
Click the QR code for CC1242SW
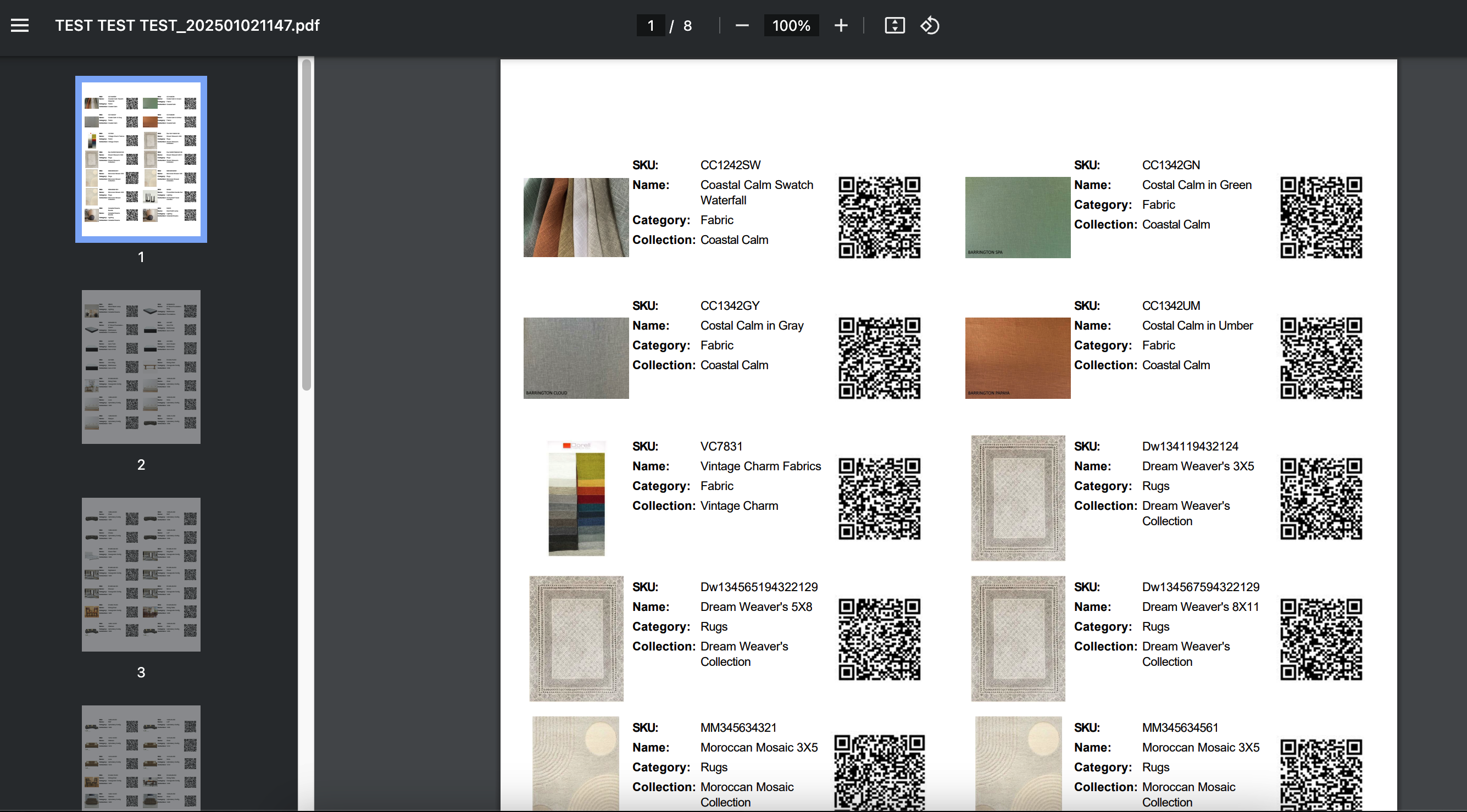click(x=879, y=218)
